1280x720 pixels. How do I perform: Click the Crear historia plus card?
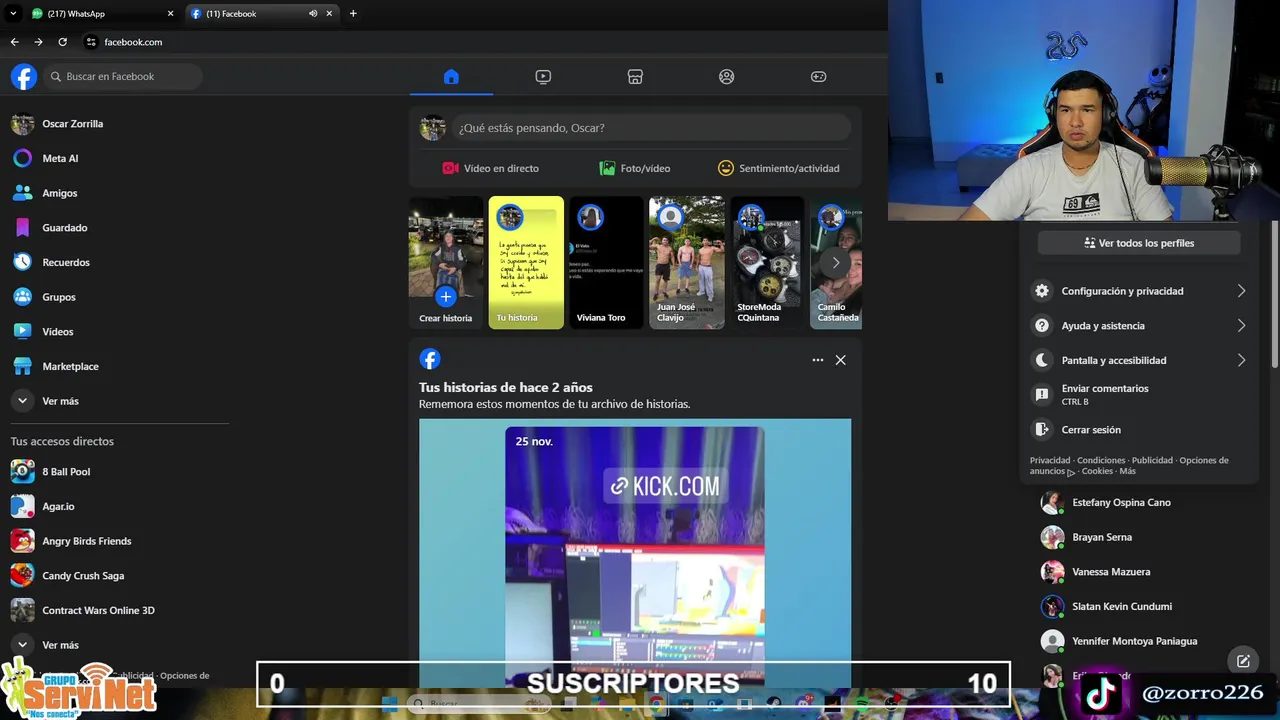(x=446, y=263)
